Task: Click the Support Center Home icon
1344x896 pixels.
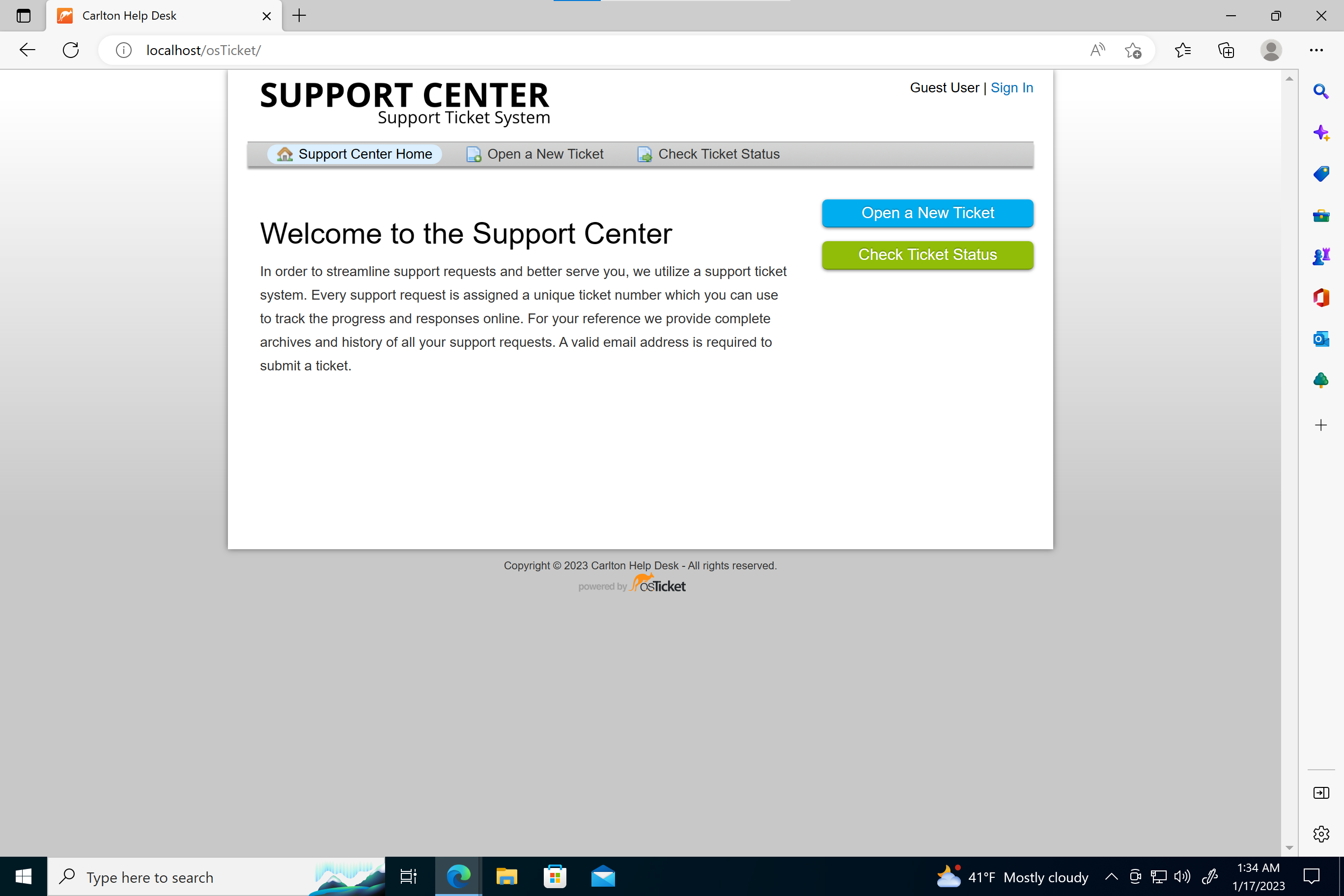Action: pyautogui.click(x=284, y=154)
